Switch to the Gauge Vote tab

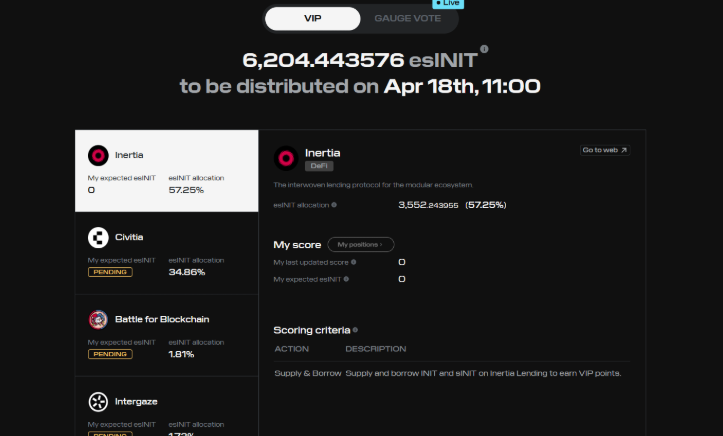[x=407, y=18]
